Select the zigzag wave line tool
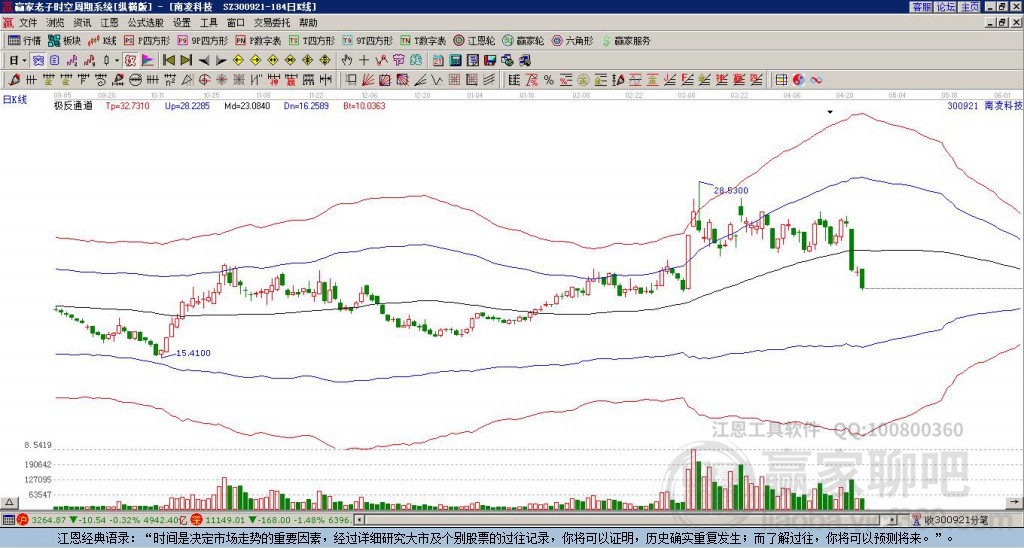The height and width of the screenshot is (548, 1024). 436,80
